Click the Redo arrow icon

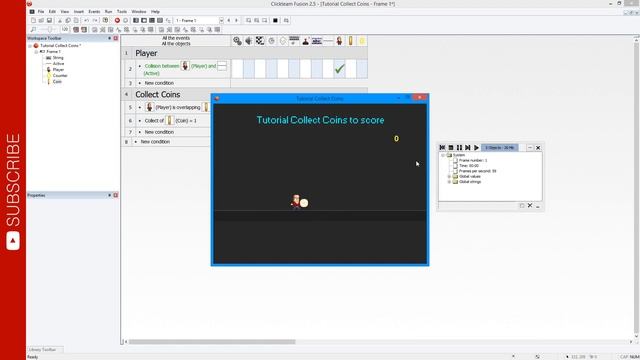95,20
